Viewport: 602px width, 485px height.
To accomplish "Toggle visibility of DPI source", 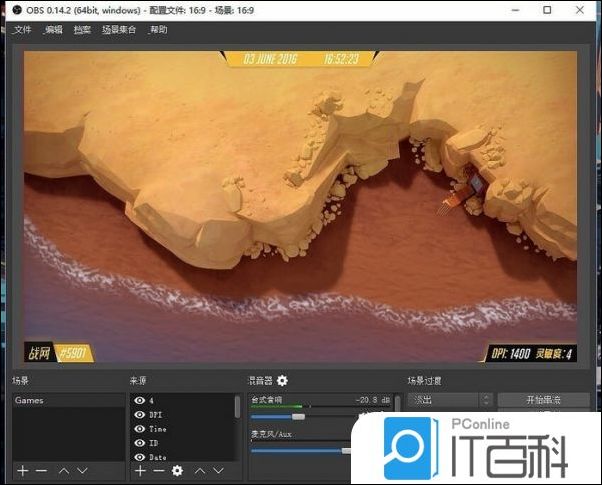I will 139,415.
